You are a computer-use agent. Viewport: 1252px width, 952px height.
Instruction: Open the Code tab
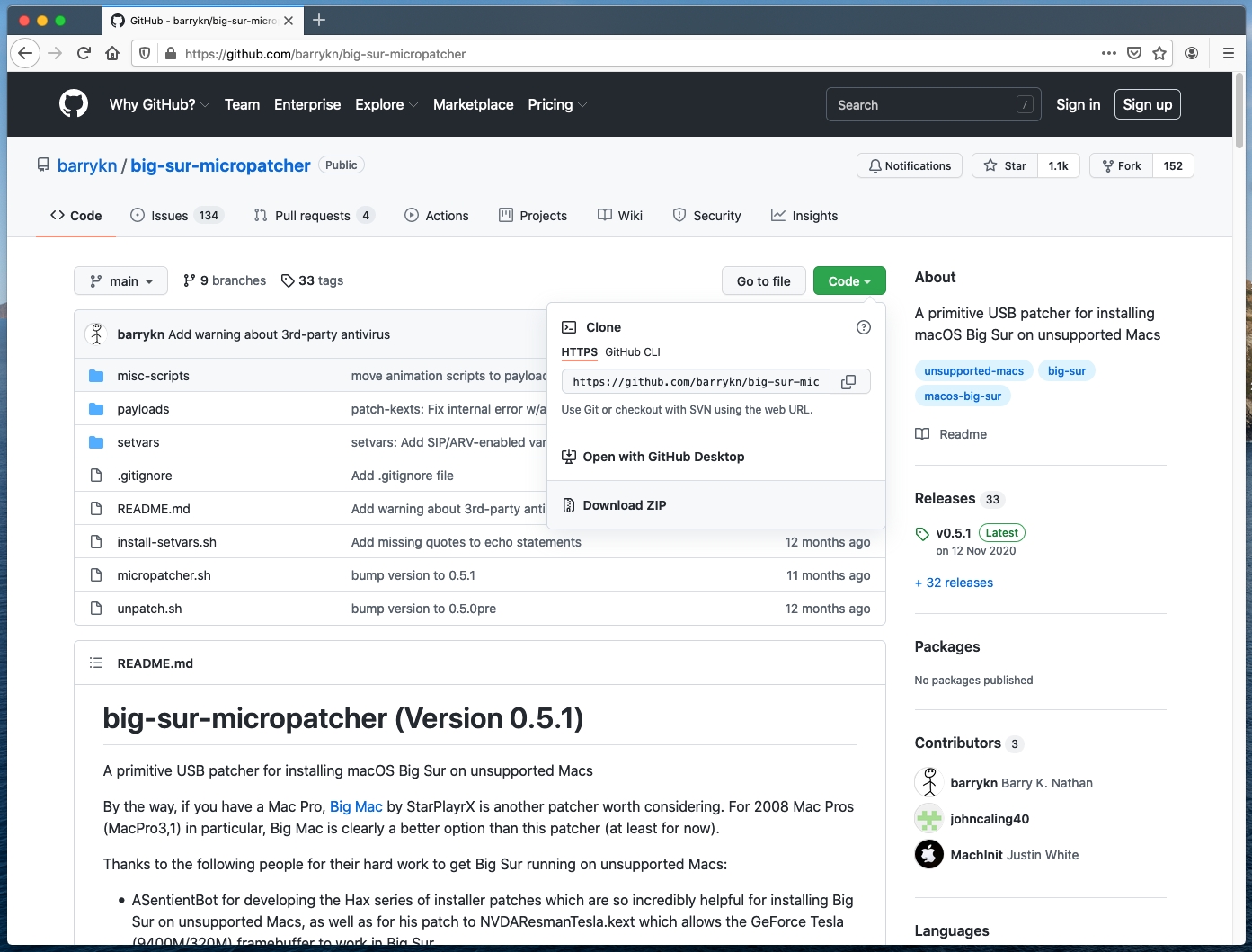75,216
